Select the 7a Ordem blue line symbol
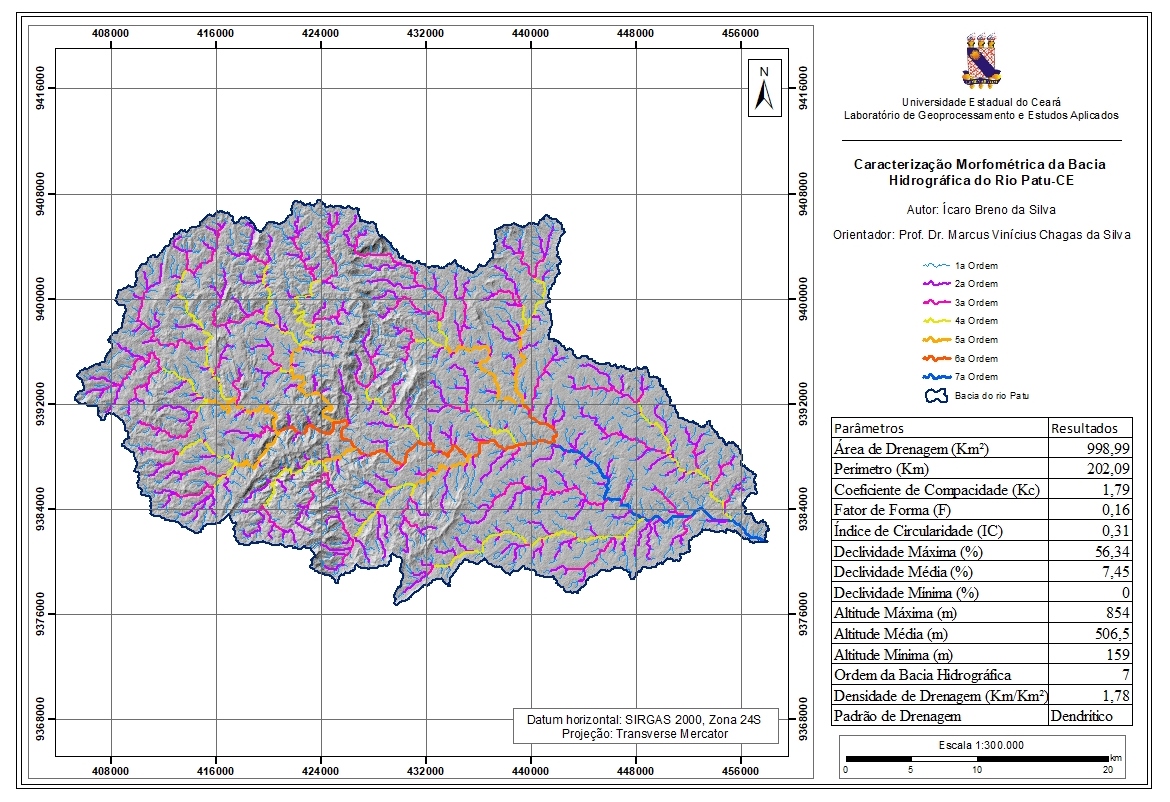 point(936,377)
